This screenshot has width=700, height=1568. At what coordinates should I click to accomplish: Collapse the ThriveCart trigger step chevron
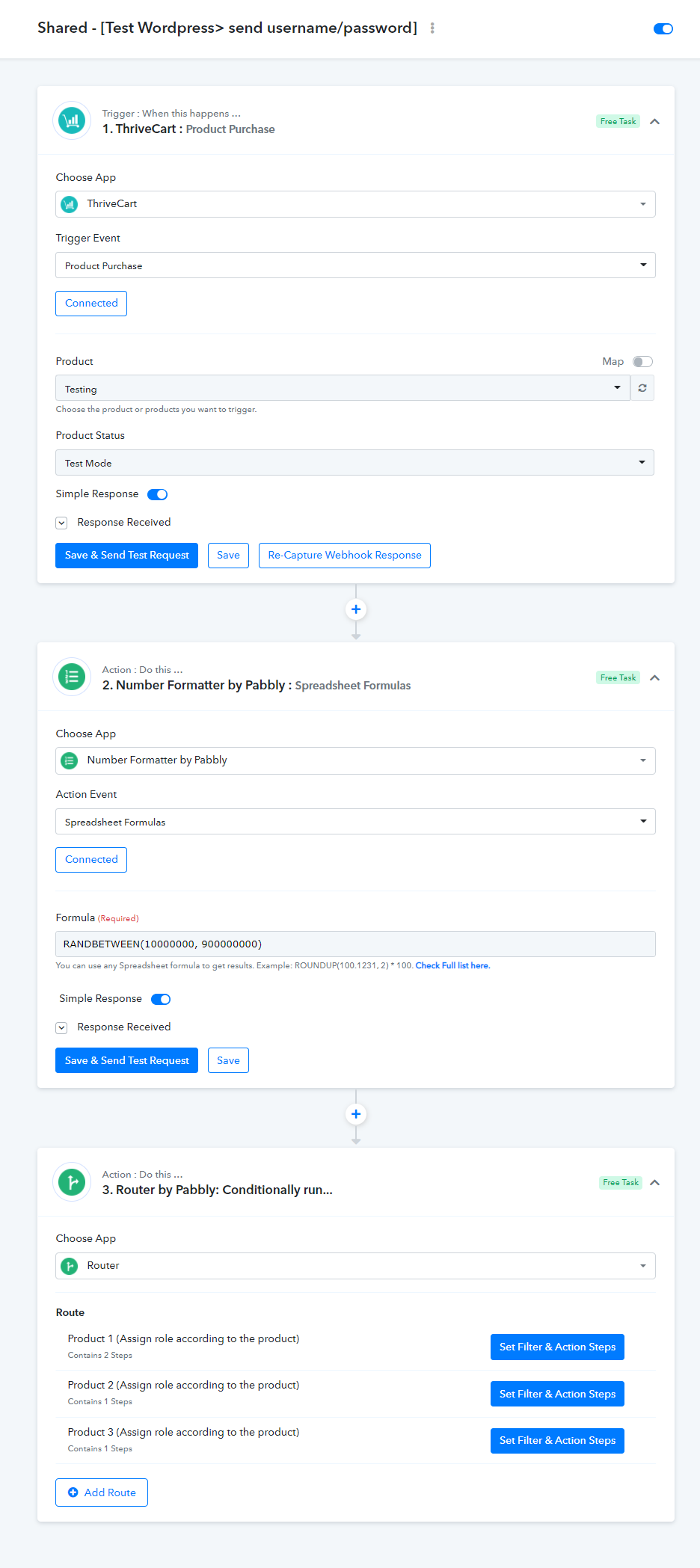pos(654,121)
